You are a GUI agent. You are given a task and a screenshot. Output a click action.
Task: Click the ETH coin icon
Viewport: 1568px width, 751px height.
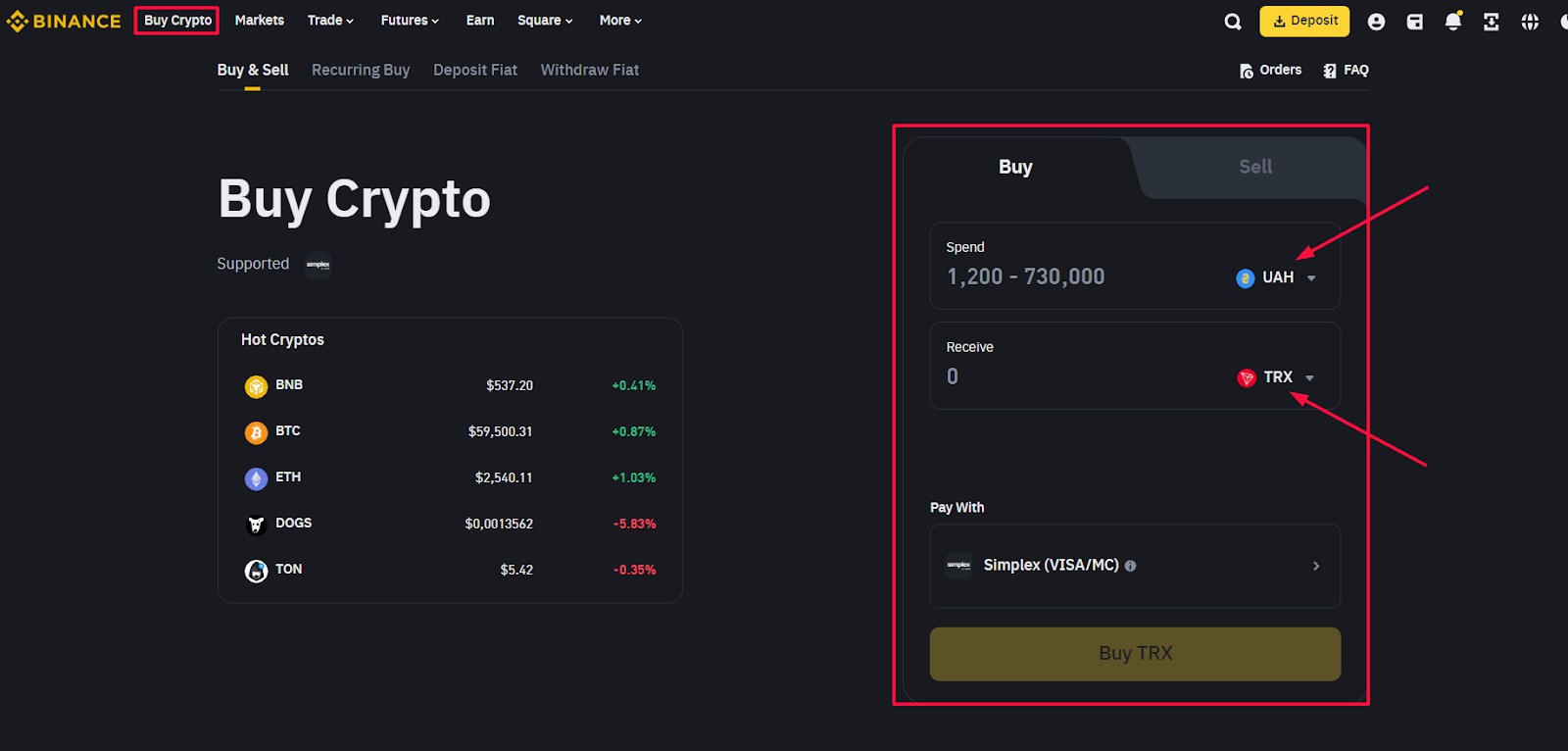coord(256,478)
